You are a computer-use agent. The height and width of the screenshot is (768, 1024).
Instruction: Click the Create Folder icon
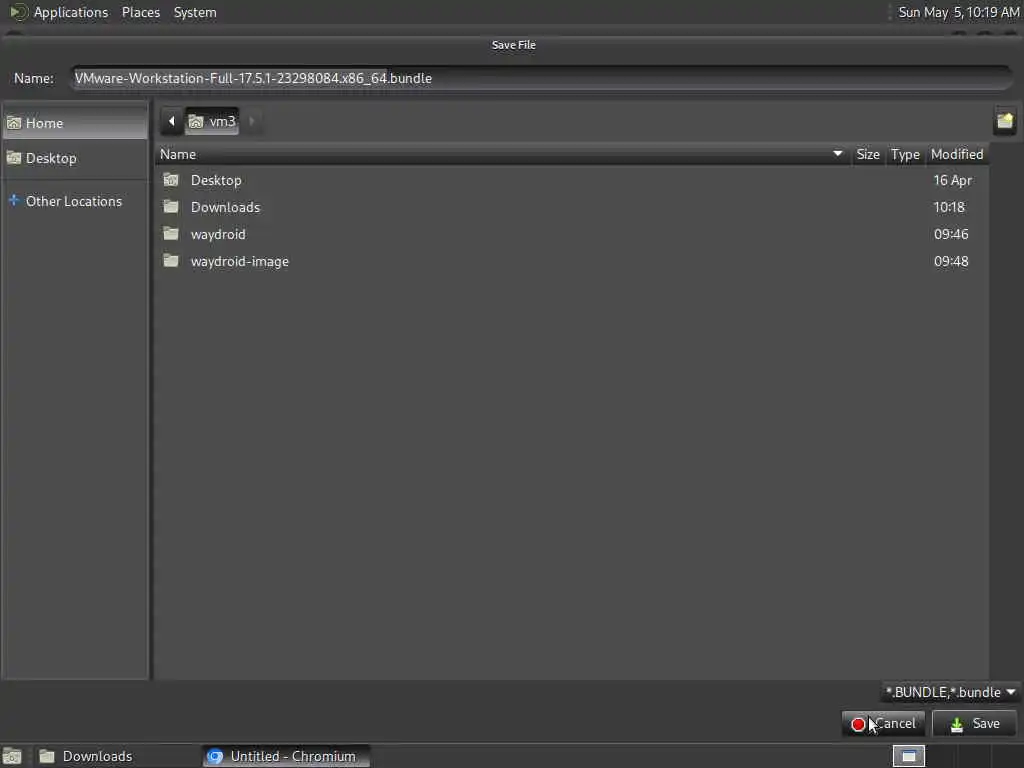(1004, 121)
